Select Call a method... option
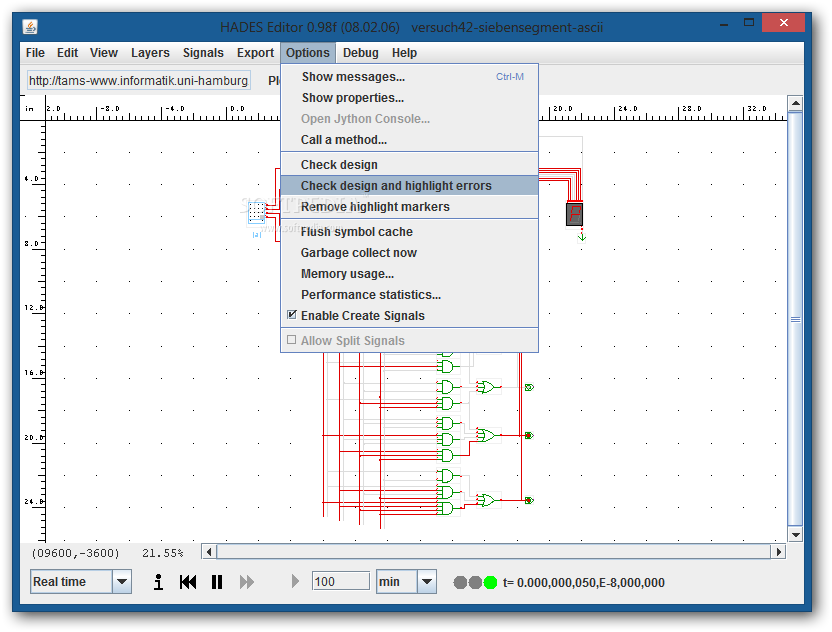832x632 pixels. (x=409, y=140)
